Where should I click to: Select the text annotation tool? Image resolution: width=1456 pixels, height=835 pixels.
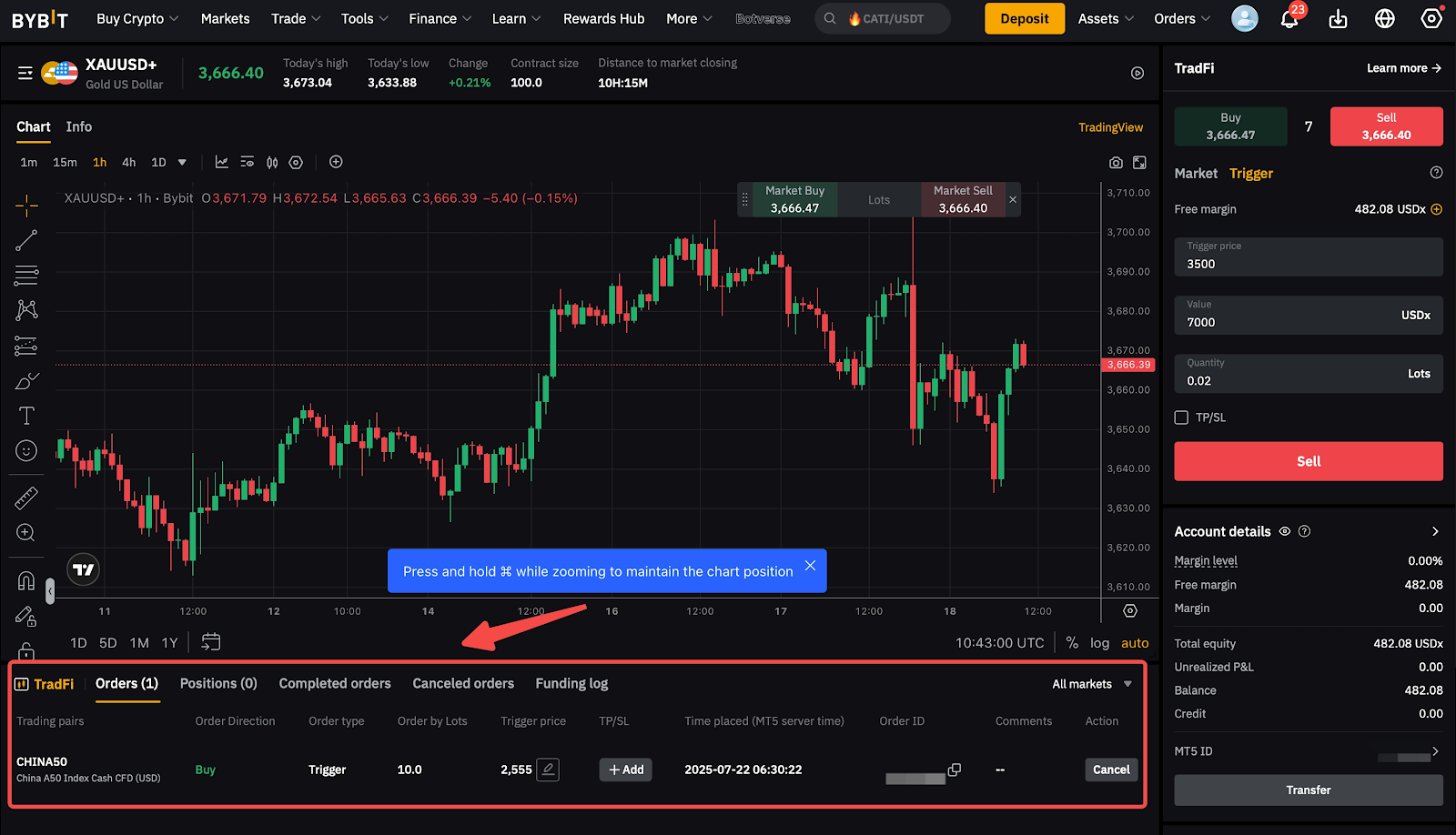point(26,416)
